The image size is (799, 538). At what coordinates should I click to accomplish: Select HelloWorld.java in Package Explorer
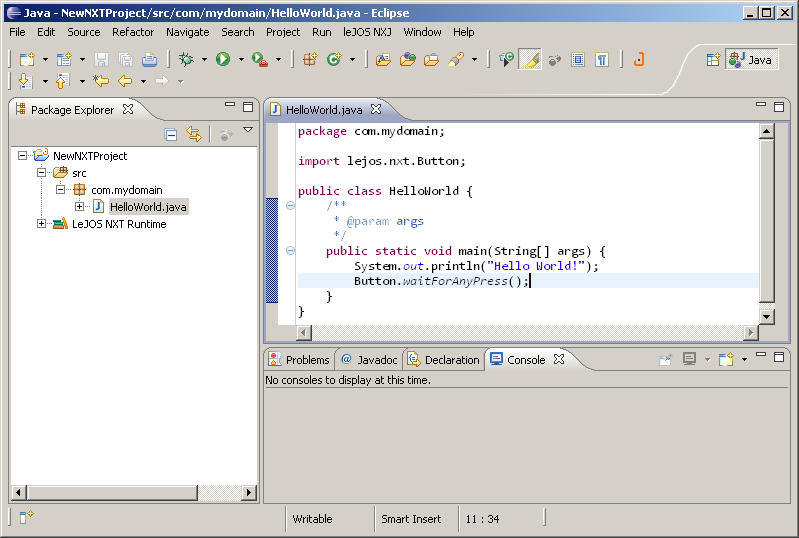(148, 207)
